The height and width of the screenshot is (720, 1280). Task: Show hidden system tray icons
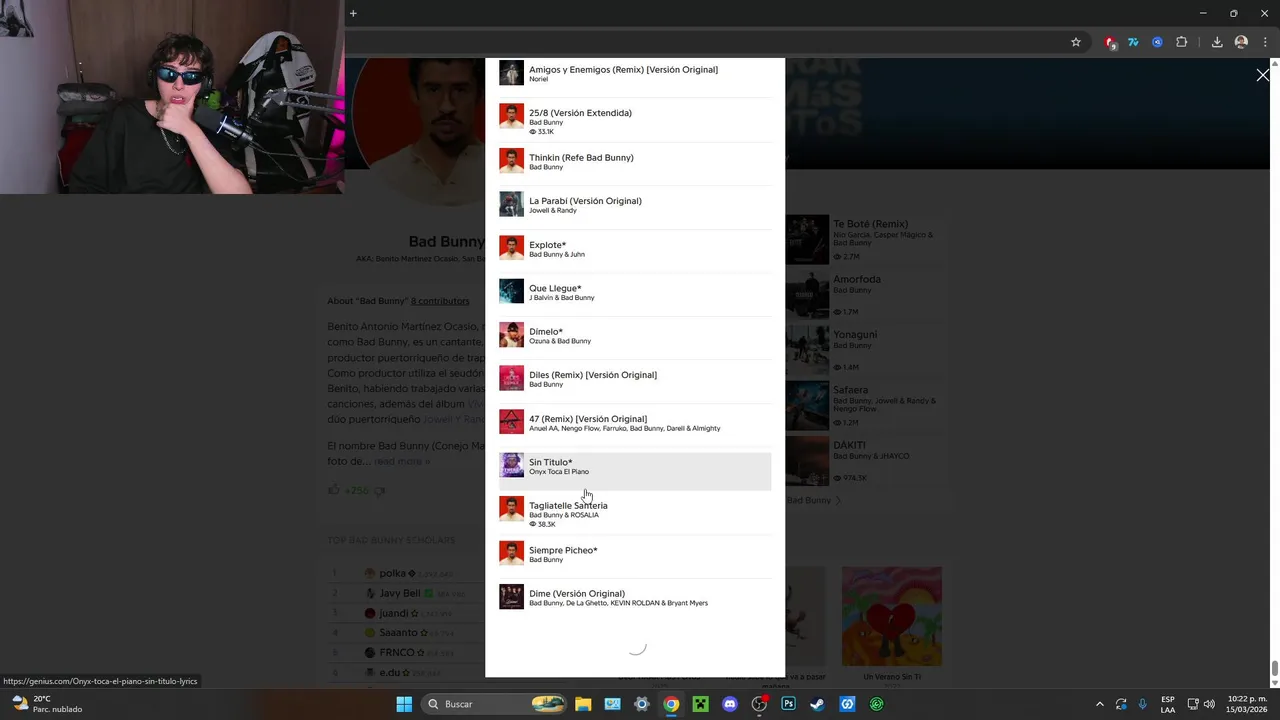(x=1100, y=704)
